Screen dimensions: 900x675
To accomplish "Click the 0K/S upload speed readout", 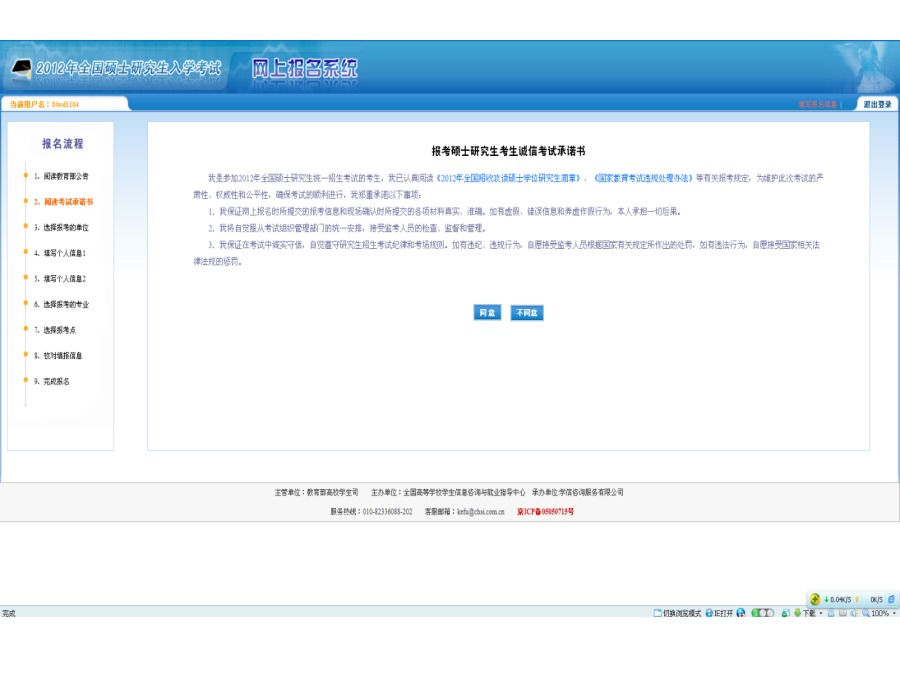I will 876,599.
